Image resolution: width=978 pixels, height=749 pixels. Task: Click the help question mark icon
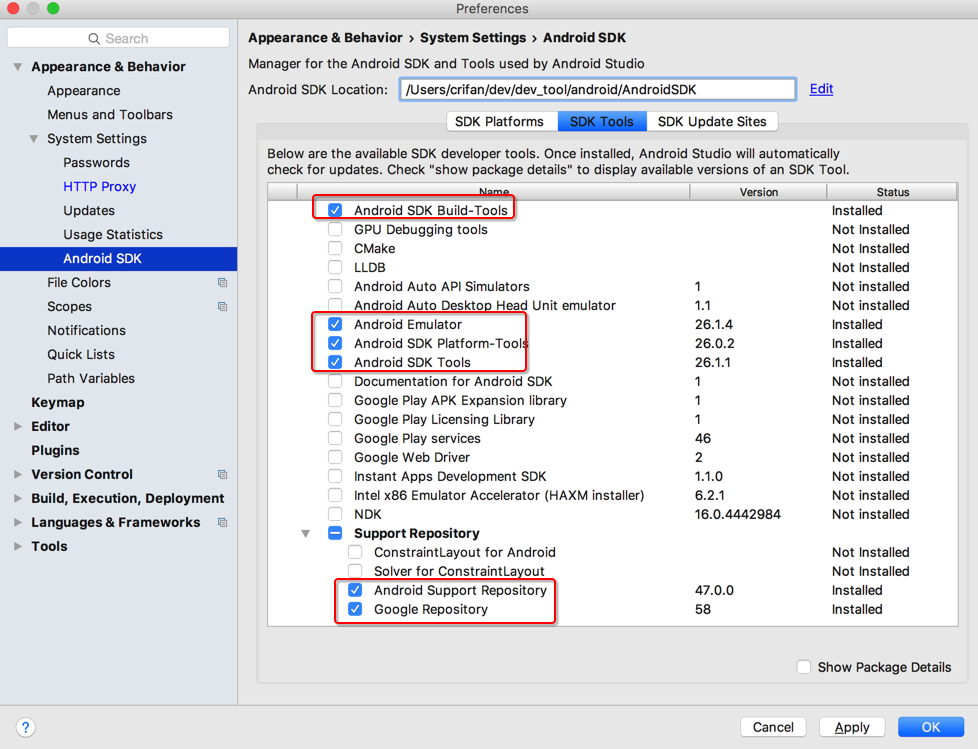26,727
